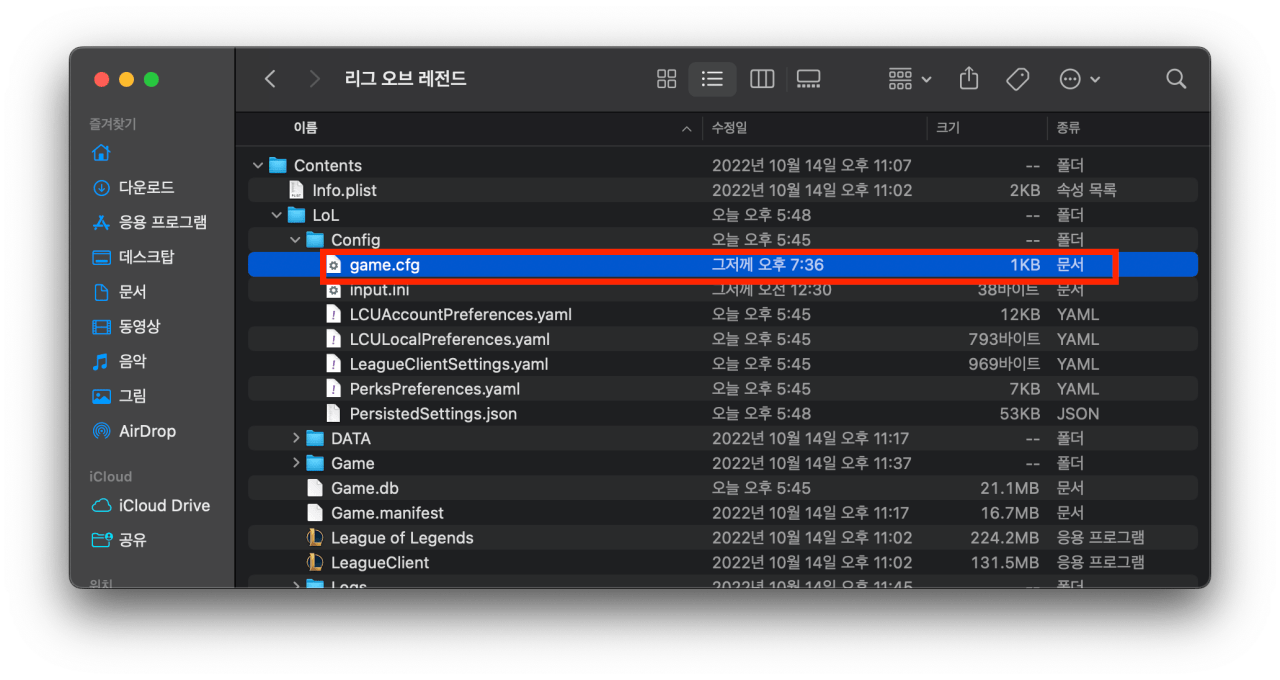Viewport: 1280px width, 680px height.
Task: Switch to column view
Action: [762, 79]
